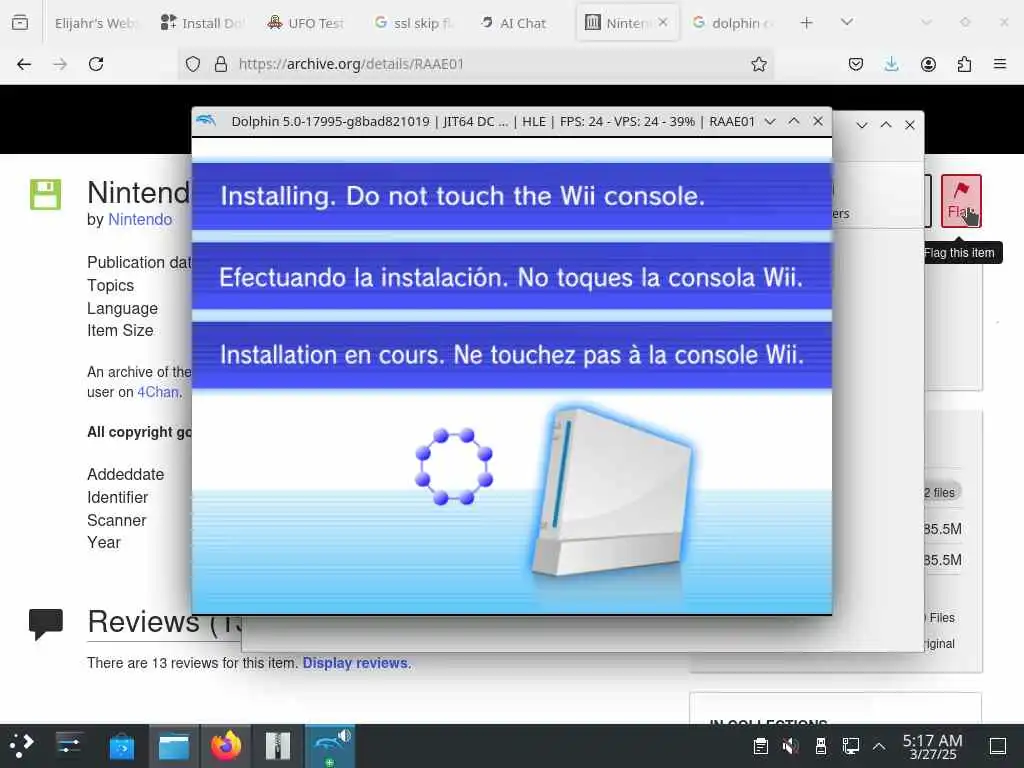Screen dimensions: 1024x768
Task: Switch to dolphin Google search tab
Action: (x=734, y=23)
